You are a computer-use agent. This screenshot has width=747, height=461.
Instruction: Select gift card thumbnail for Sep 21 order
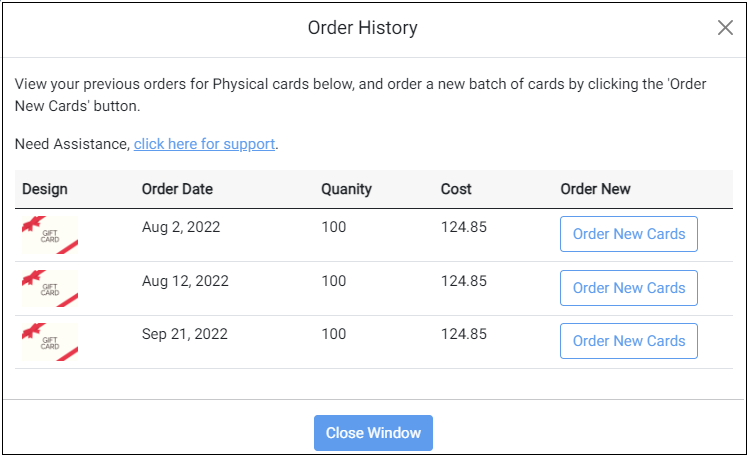(49, 342)
